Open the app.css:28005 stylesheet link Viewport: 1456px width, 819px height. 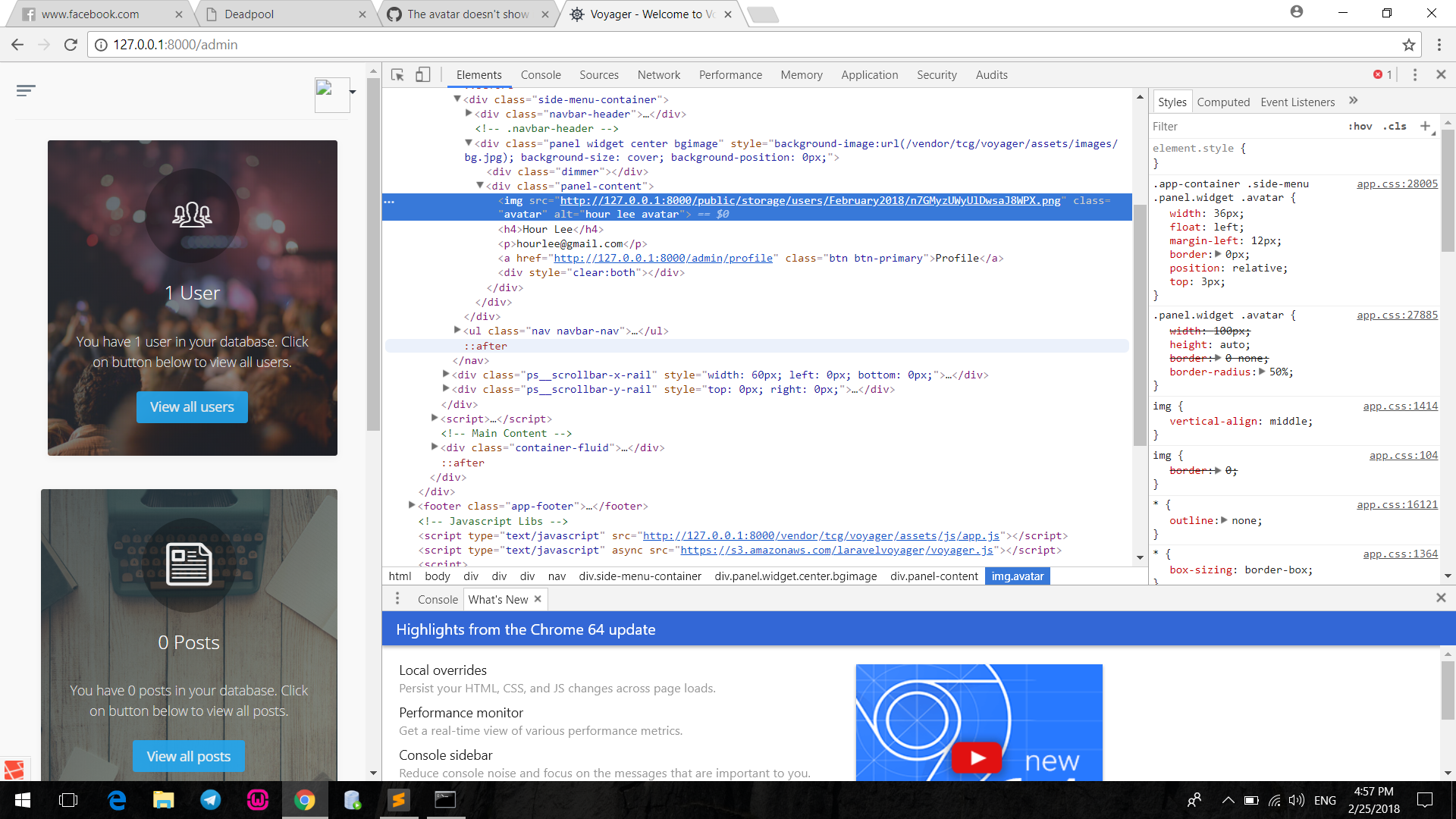click(1396, 184)
